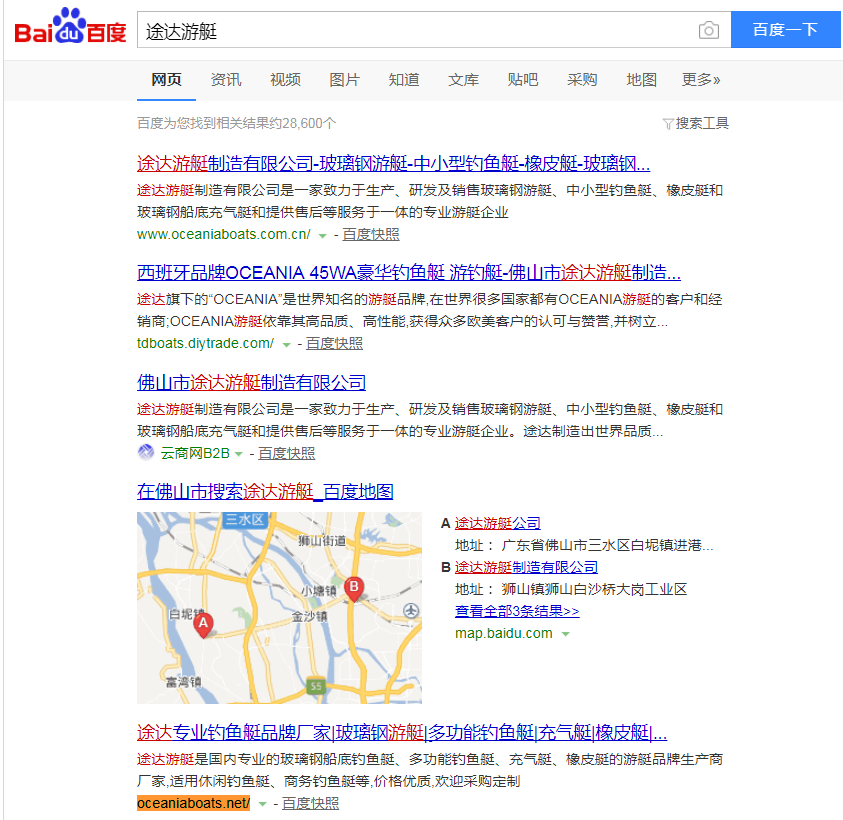The image size is (843, 820).
Task: Select the 网页 tab
Action: [x=166, y=80]
